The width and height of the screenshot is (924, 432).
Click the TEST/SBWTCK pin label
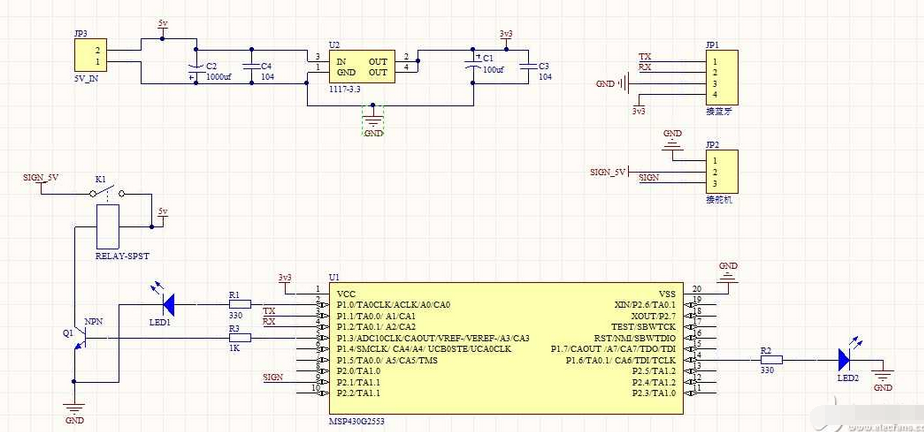[x=644, y=327]
